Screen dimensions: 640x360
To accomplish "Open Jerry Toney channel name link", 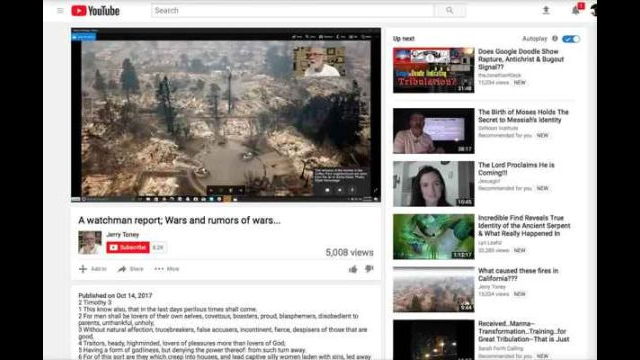I will pyautogui.click(x=122, y=235).
